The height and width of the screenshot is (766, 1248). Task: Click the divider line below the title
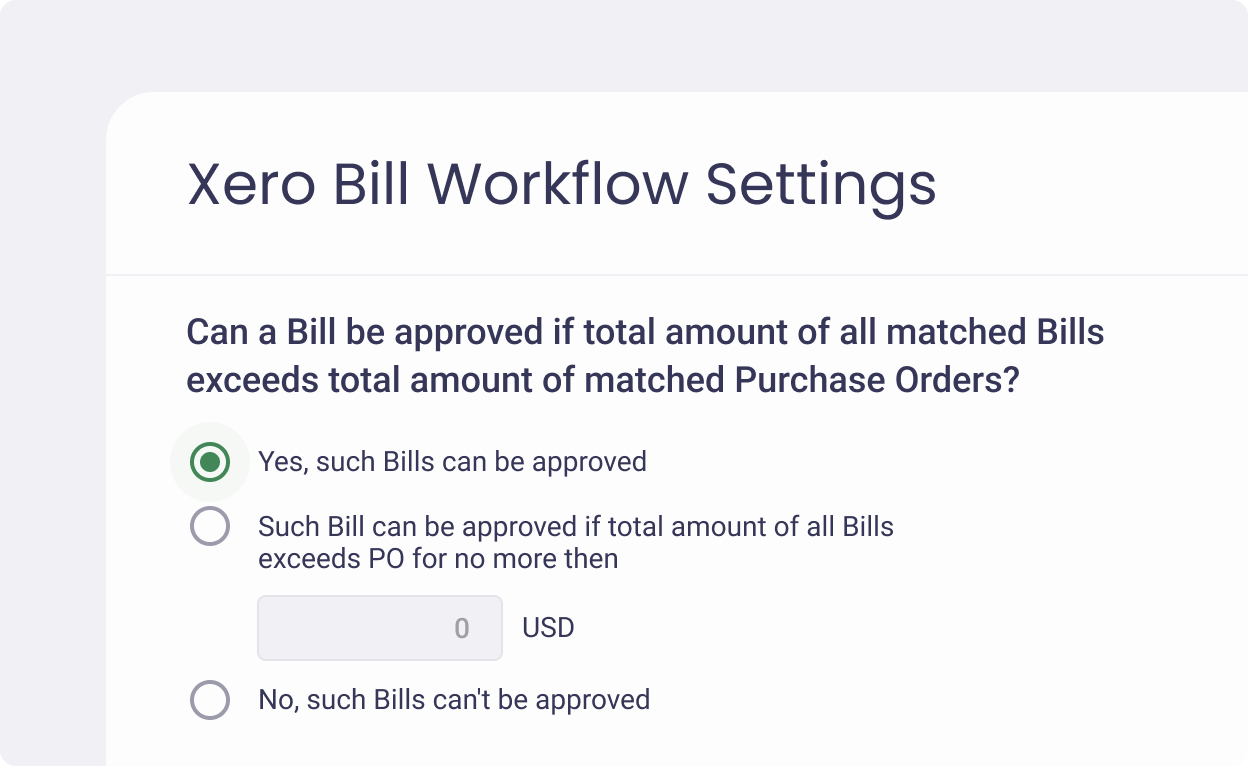tap(676, 274)
